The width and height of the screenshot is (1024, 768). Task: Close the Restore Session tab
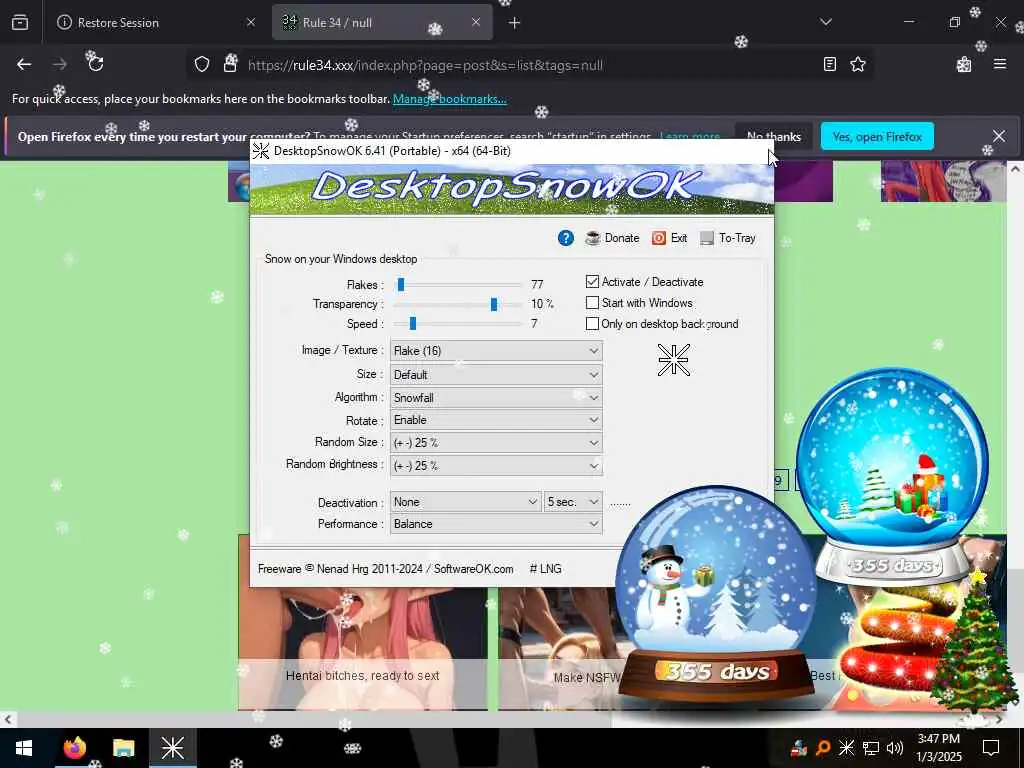250,22
